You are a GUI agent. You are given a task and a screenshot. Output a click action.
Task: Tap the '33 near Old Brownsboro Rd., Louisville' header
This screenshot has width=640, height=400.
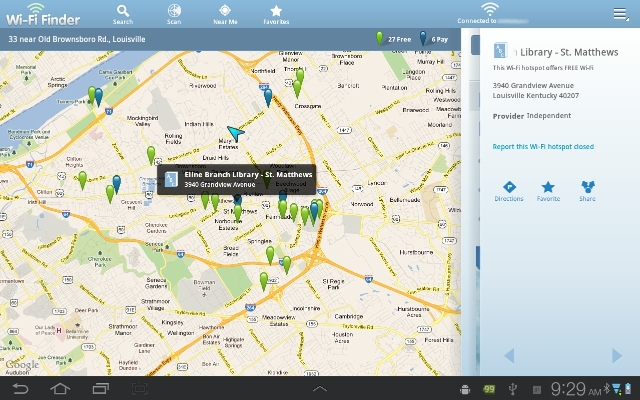[77, 39]
